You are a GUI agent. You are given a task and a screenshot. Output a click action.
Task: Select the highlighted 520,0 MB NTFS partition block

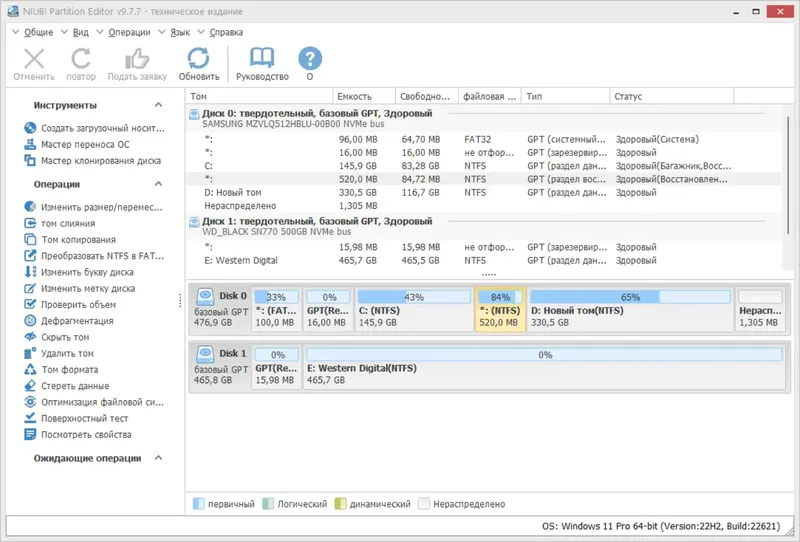coord(500,309)
